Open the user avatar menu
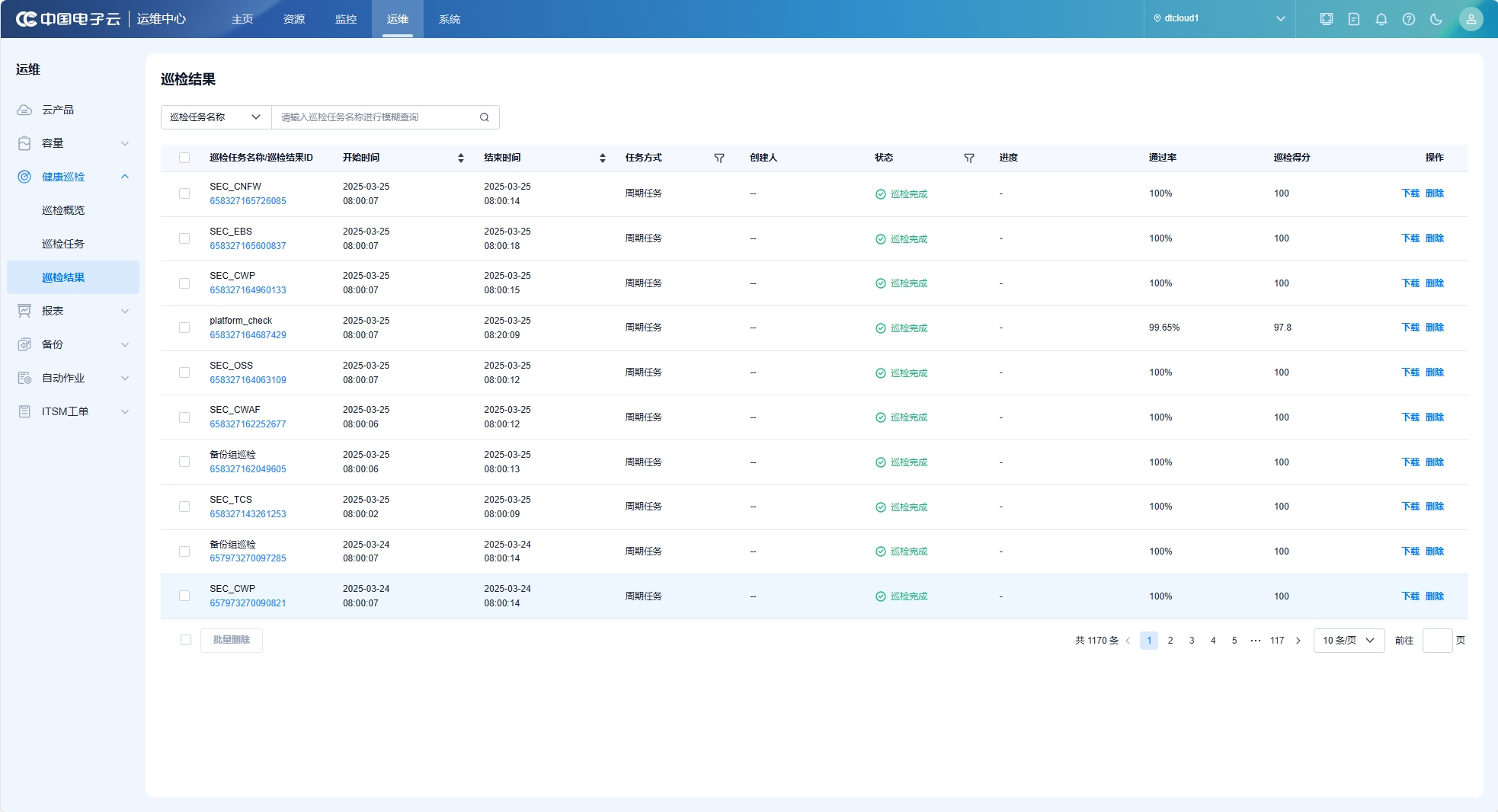1498x812 pixels. coord(1471,19)
